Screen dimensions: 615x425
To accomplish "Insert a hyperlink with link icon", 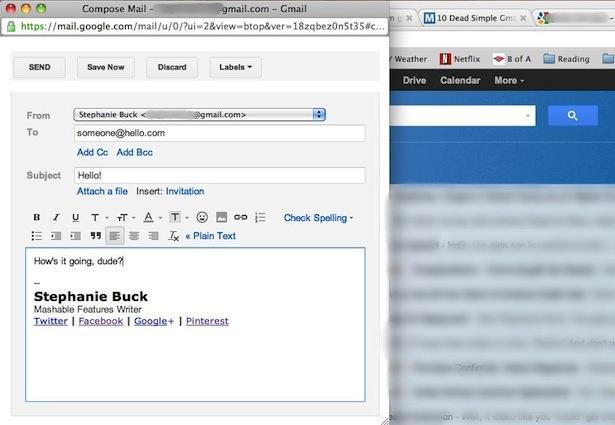I will pyautogui.click(x=240, y=217).
